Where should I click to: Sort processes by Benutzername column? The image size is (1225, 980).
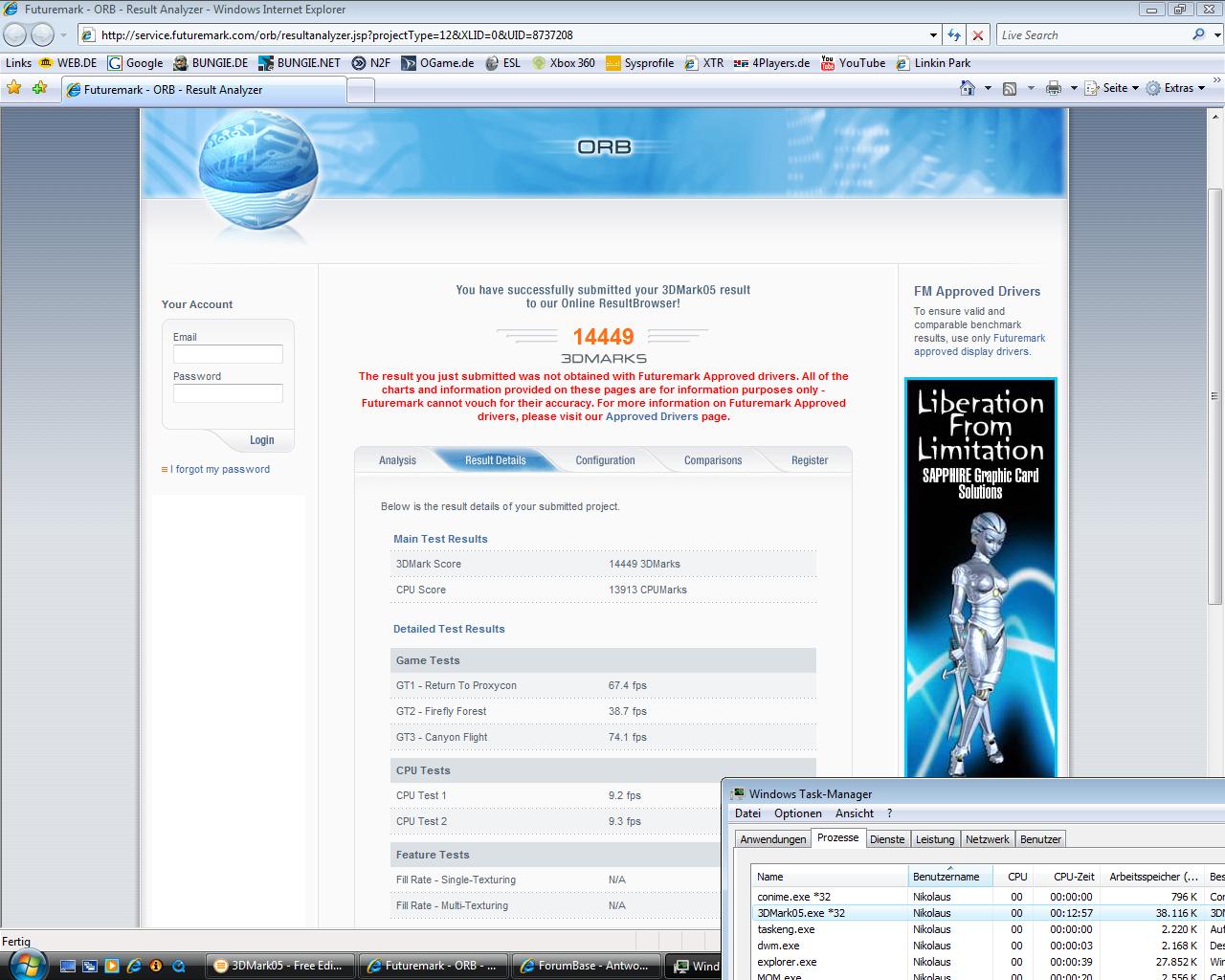(x=950, y=876)
